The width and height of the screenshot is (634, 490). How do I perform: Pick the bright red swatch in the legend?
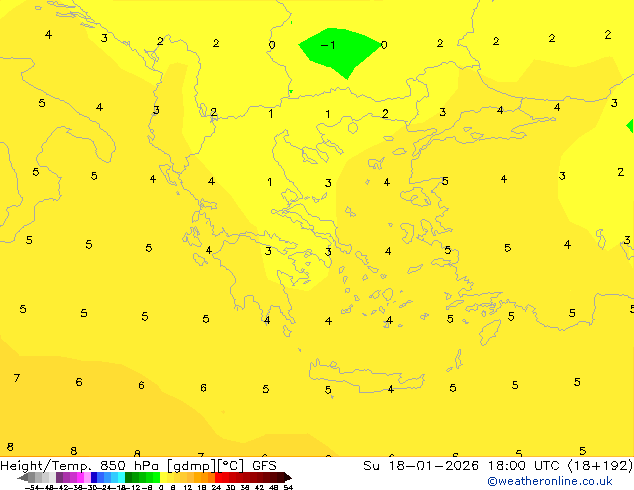[x=218, y=478]
